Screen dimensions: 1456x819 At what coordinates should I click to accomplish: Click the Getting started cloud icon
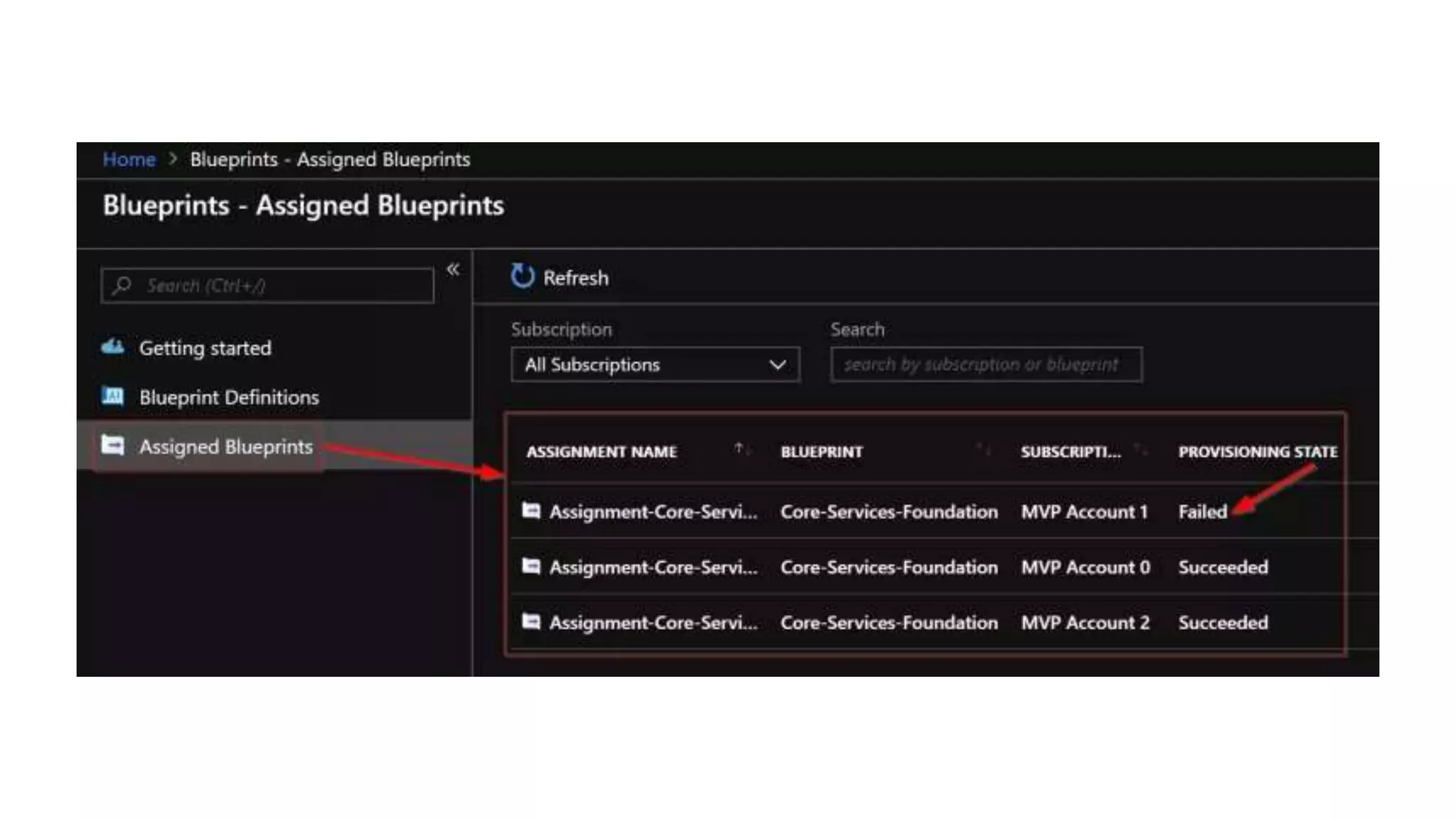coord(113,347)
